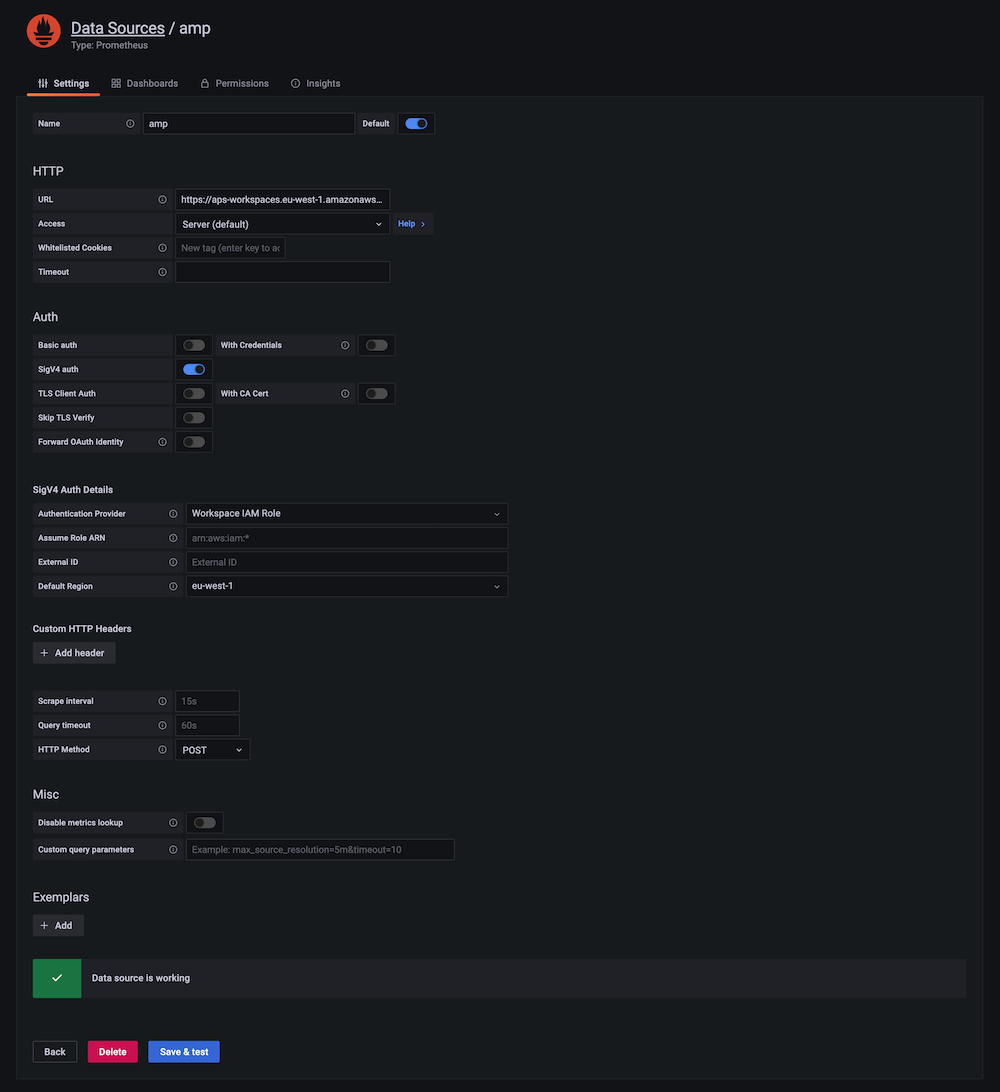Enable TLS Client Auth toggle
Screen dimensions: 1000x1092
click(x=194, y=393)
